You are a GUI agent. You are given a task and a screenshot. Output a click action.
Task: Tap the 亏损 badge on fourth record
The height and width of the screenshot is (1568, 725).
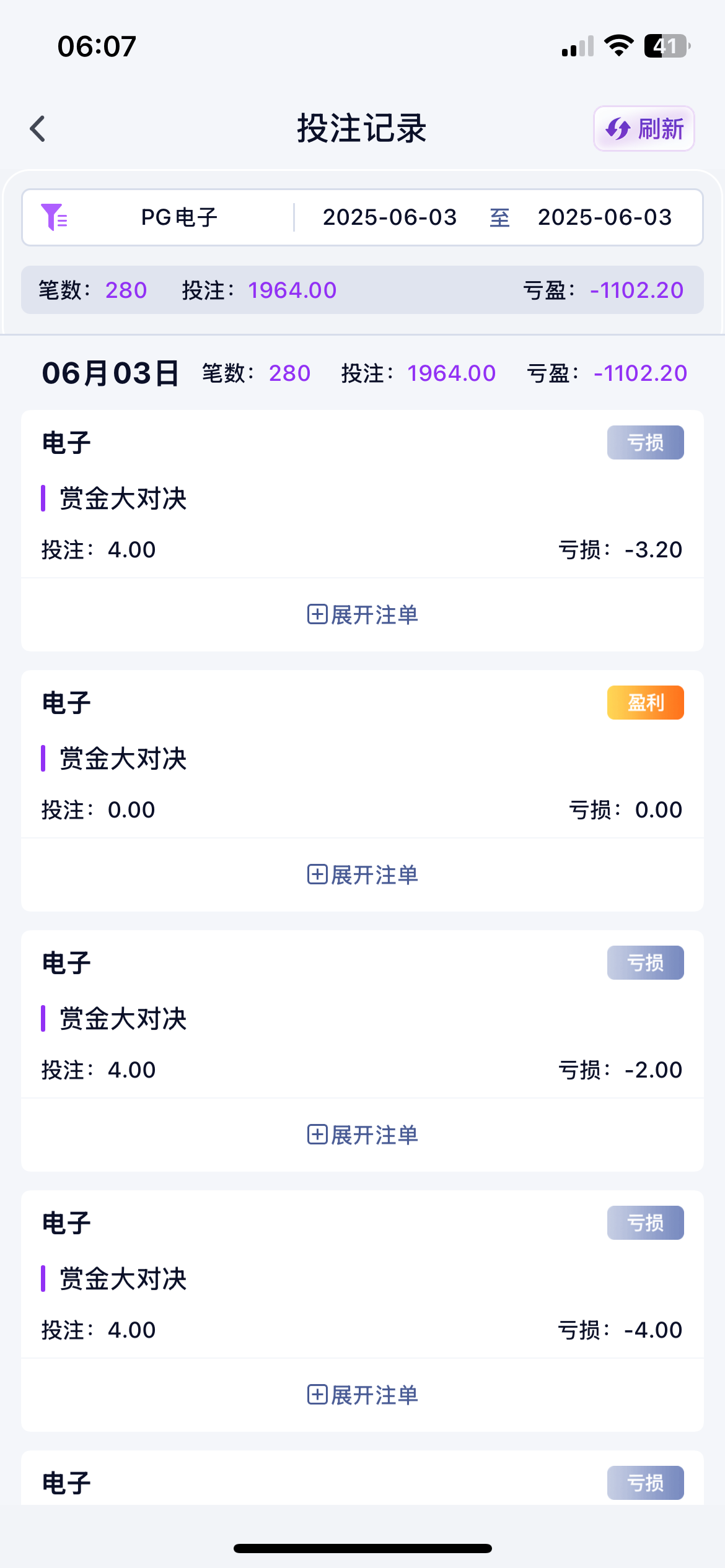(x=645, y=1222)
